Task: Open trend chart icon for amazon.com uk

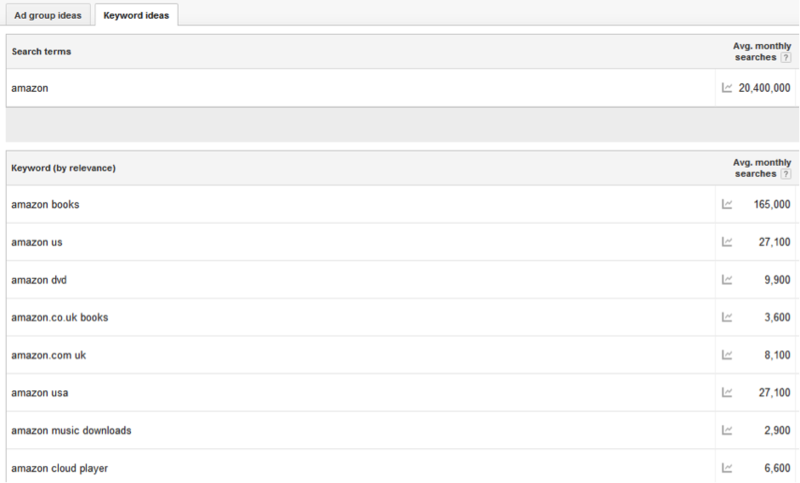Action: (x=727, y=355)
